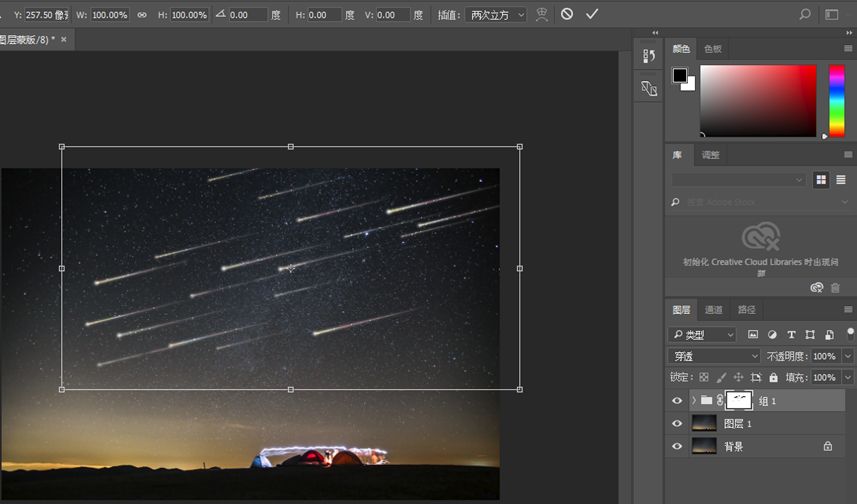
Task: Expand the collapsed icon dock double-arrow
Action: click(x=655, y=33)
